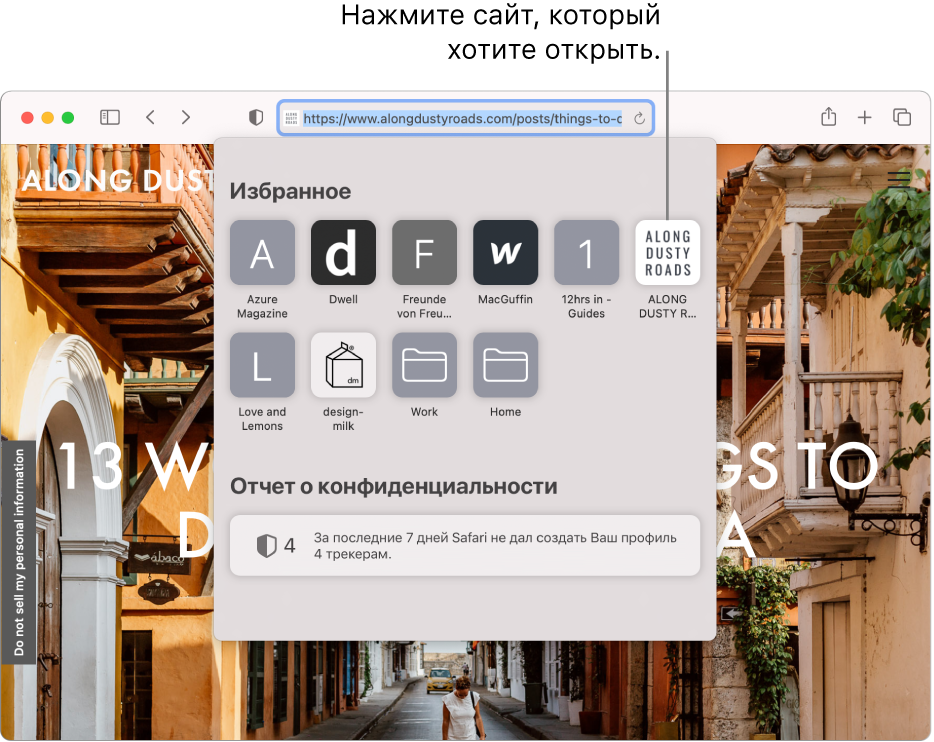This screenshot has height=742, width=934.
Task: Open a new tab with plus
Action: (865, 117)
